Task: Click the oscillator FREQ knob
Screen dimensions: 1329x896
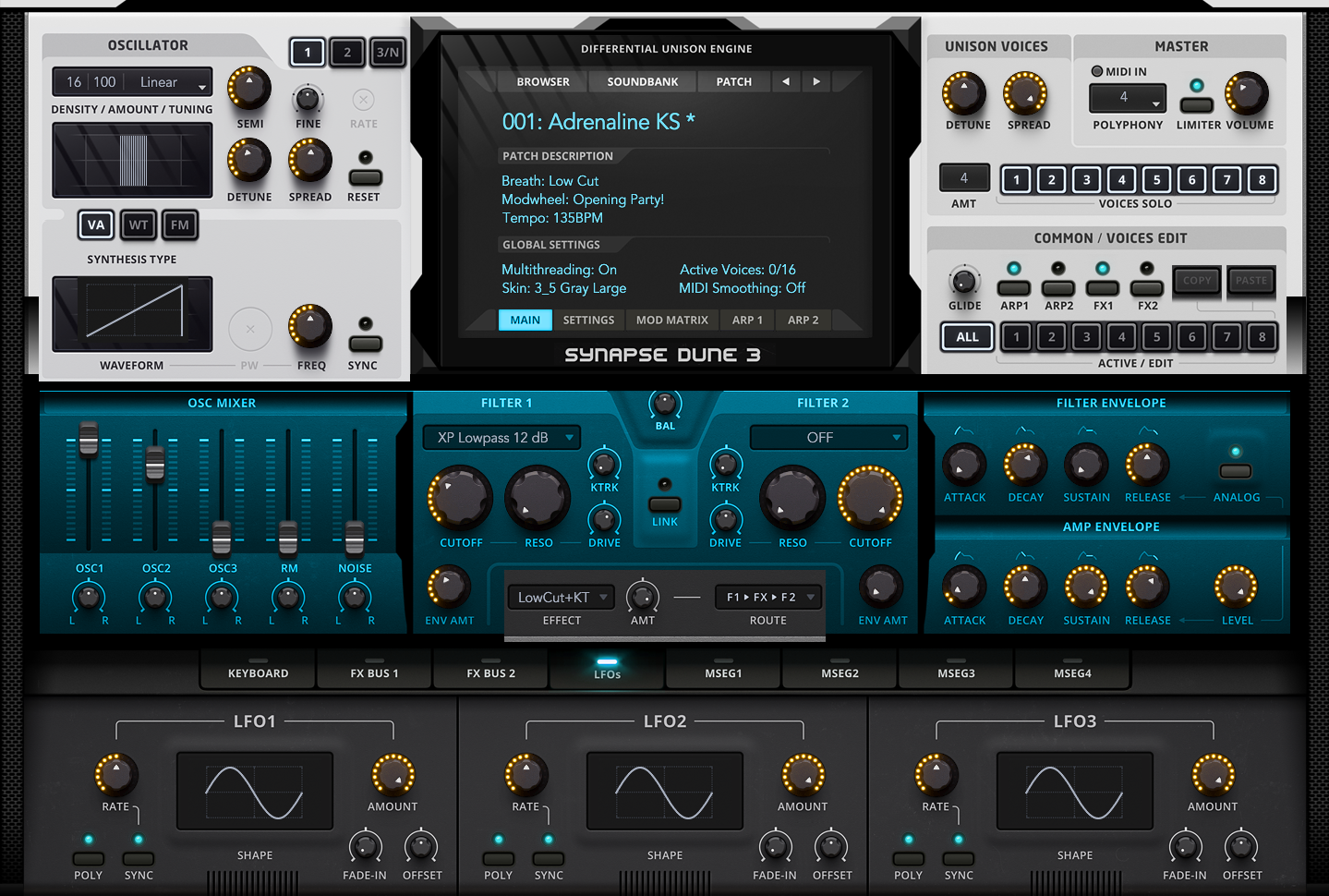Action: click(310, 326)
